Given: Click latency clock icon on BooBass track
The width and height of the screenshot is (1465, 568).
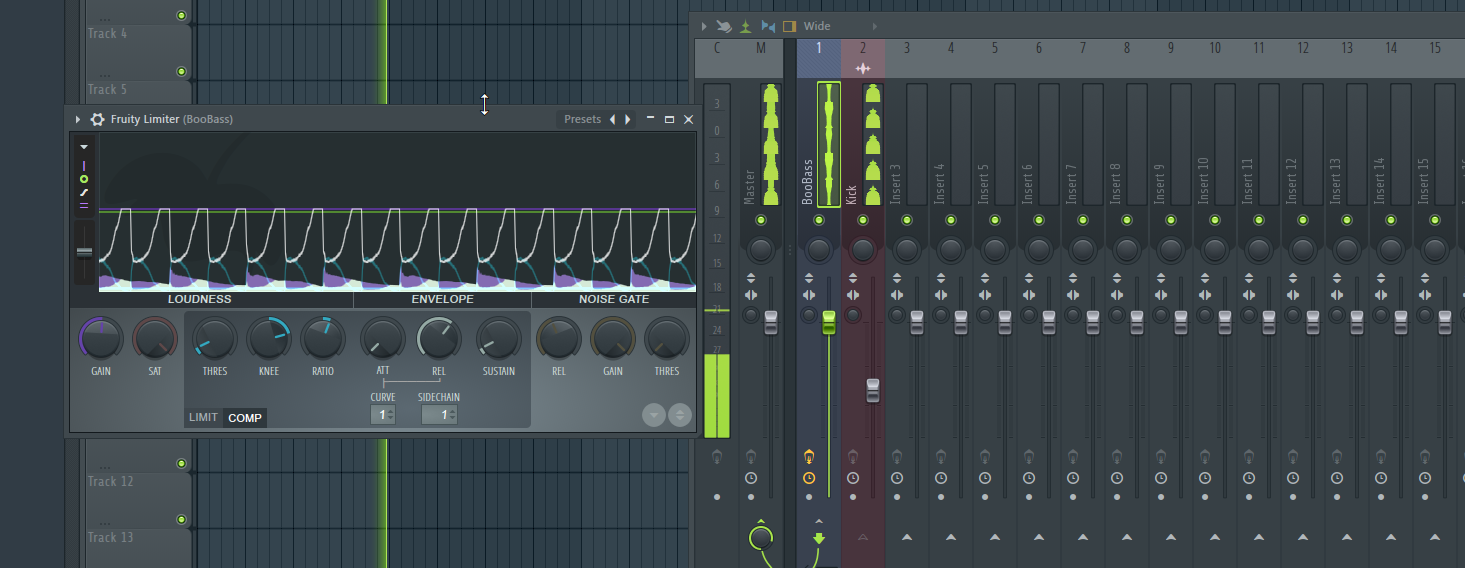Looking at the screenshot, I should pyautogui.click(x=809, y=478).
